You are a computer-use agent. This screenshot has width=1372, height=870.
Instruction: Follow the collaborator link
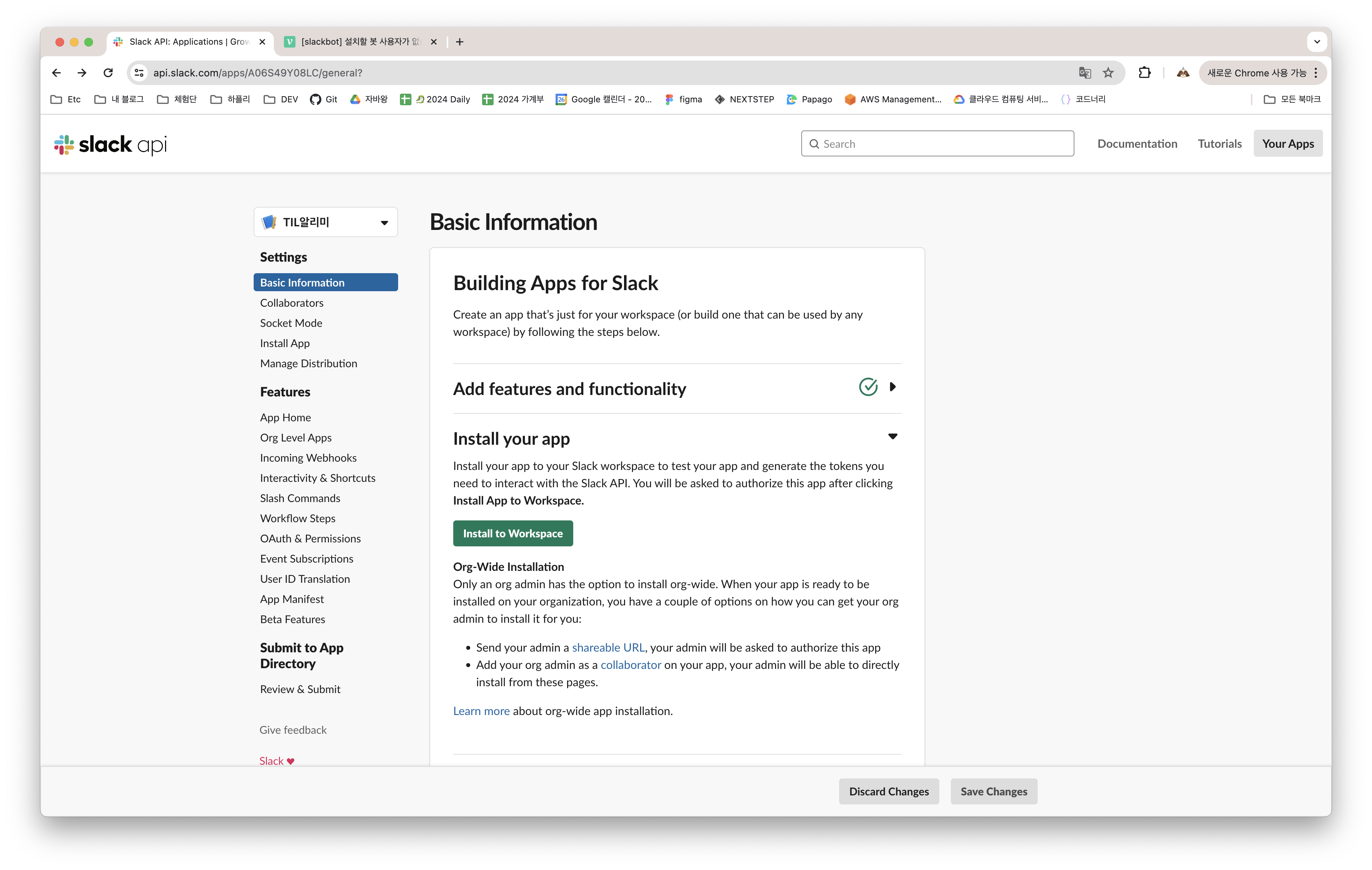point(630,665)
